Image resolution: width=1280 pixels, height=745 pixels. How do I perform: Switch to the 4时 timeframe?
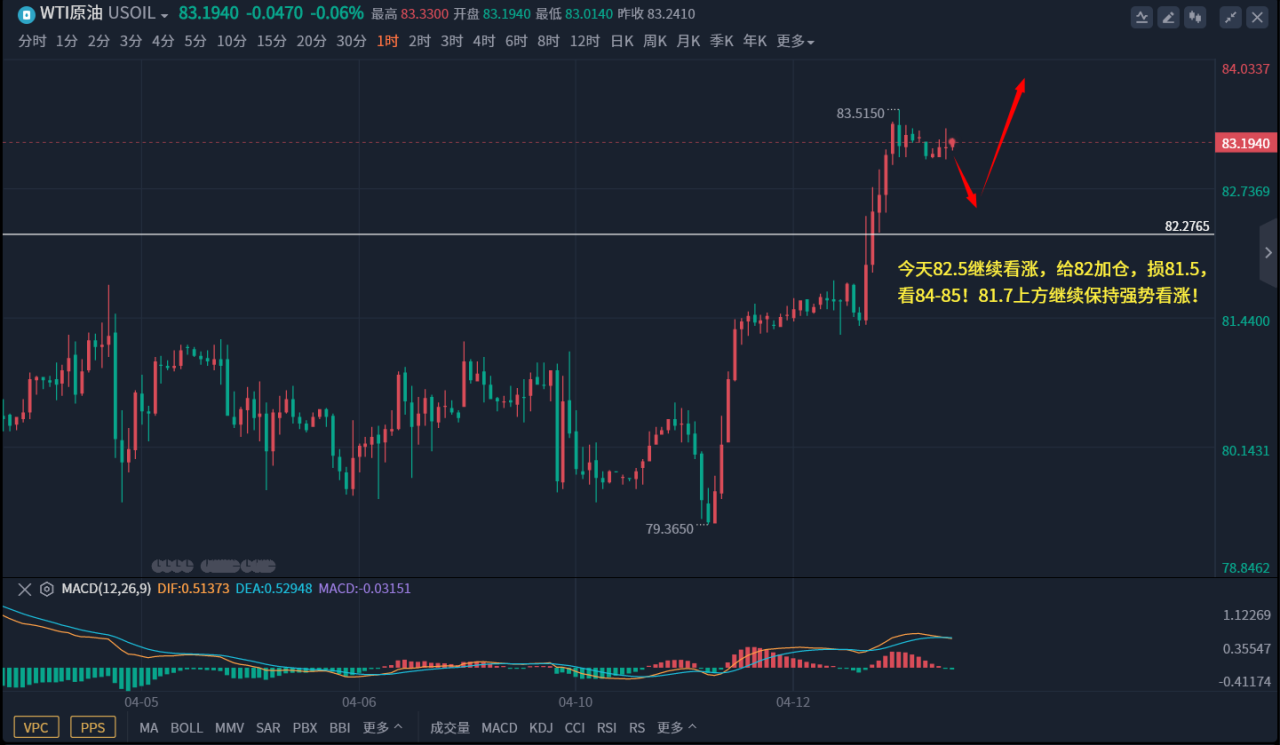484,41
